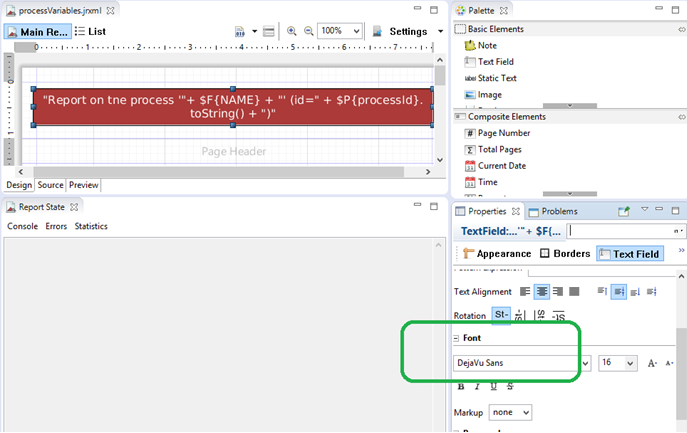Click the Settings button in editor toolbar
The height and width of the screenshot is (433, 687).
(x=407, y=31)
